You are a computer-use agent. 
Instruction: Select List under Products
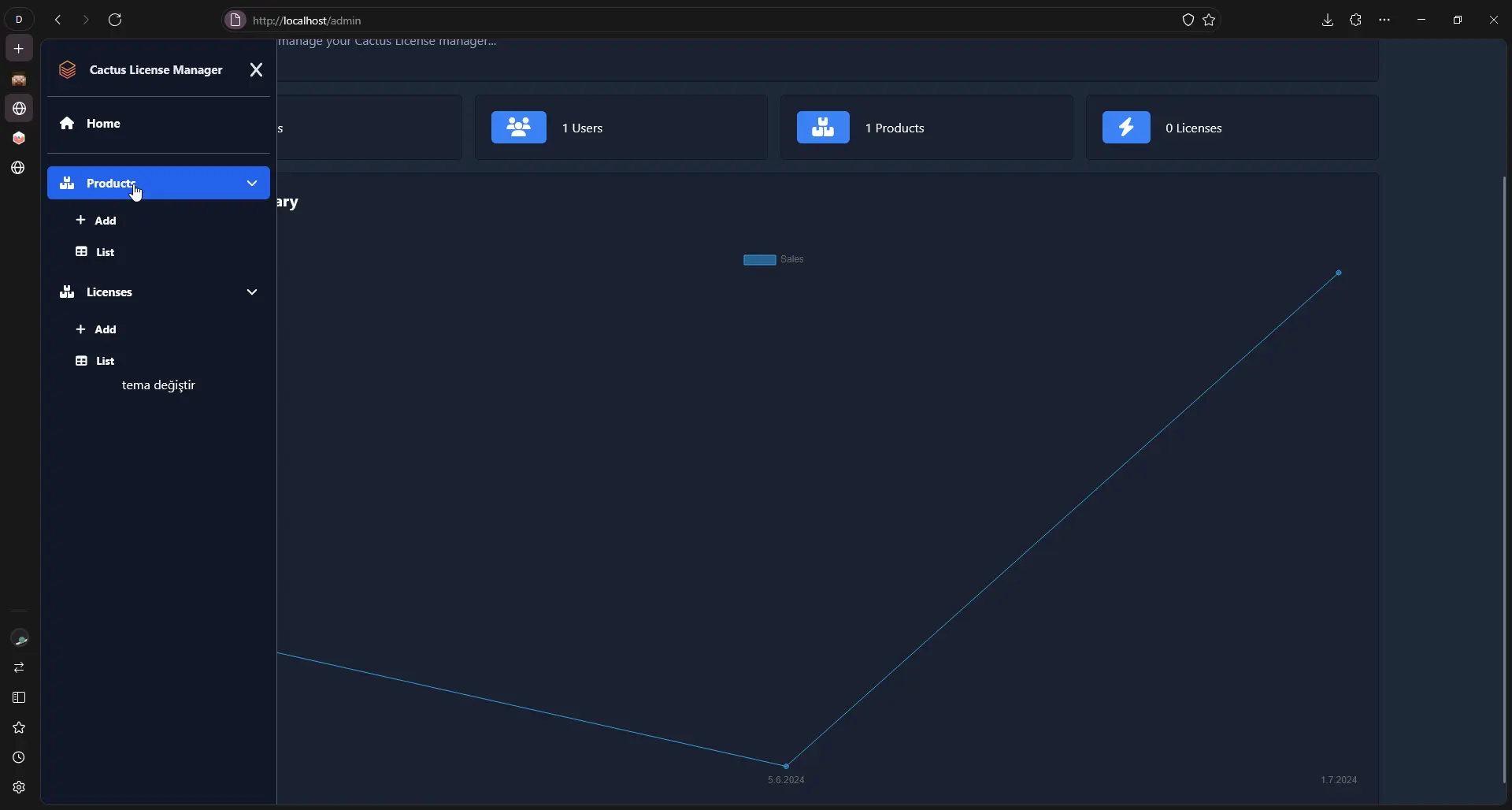95,252
